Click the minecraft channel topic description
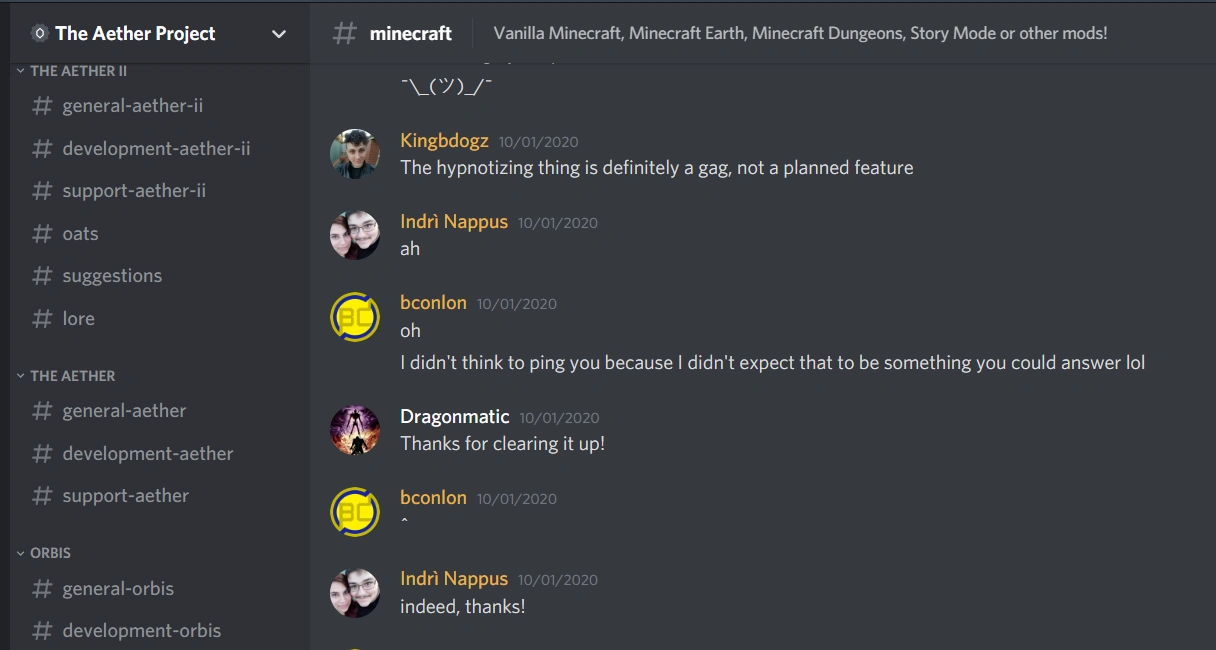The height and width of the screenshot is (650, 1216). [800, 34]
